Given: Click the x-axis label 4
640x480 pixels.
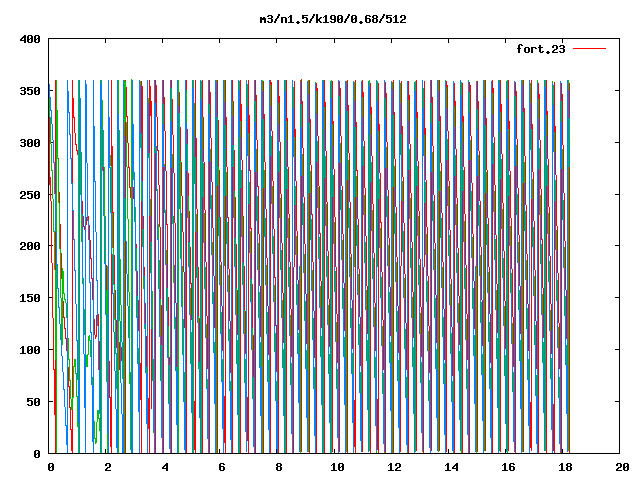Looking at the screenshot, I should coord(165,467).
